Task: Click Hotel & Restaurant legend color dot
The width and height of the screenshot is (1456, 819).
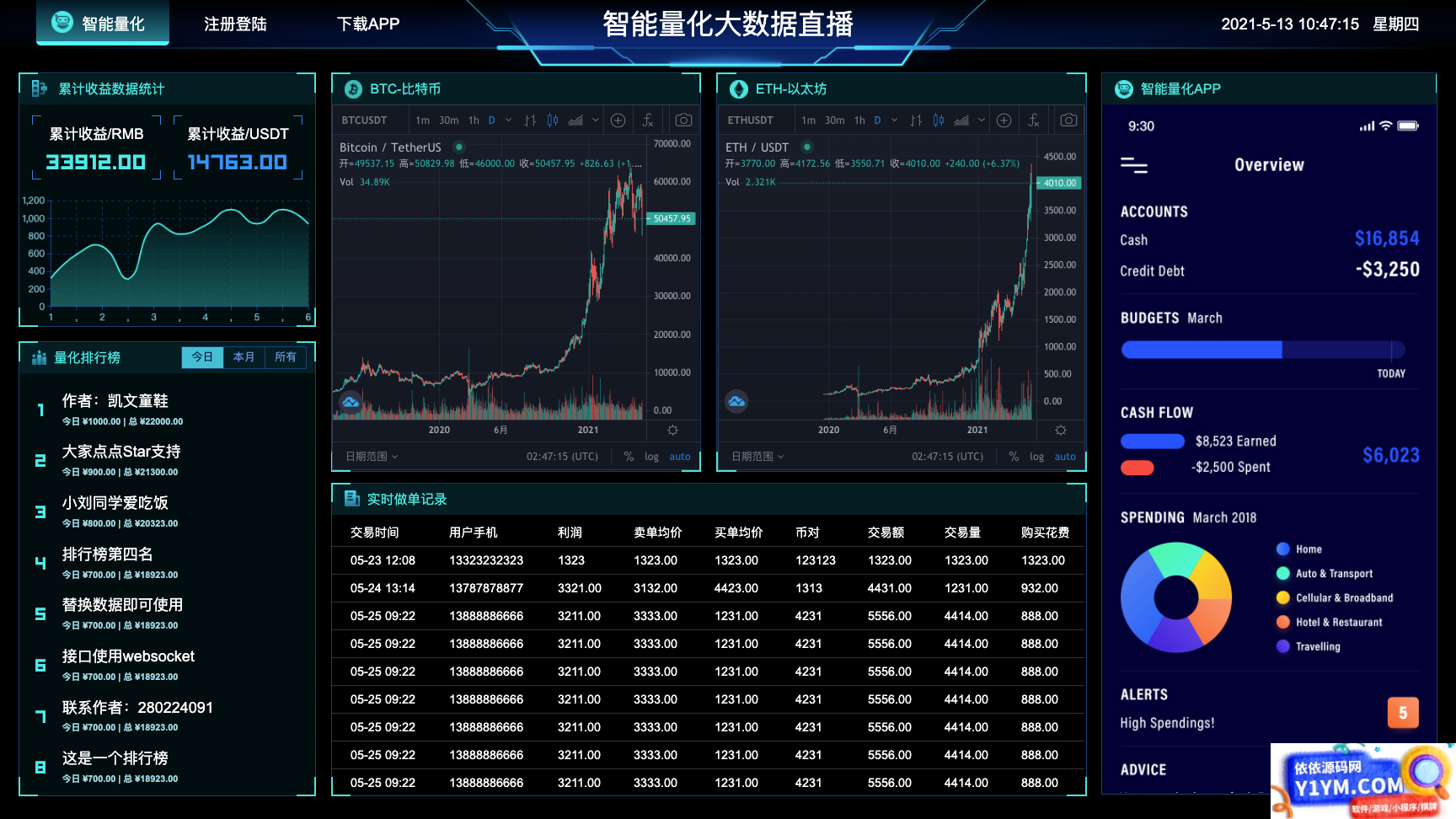Action: [x=1283, y=623]
